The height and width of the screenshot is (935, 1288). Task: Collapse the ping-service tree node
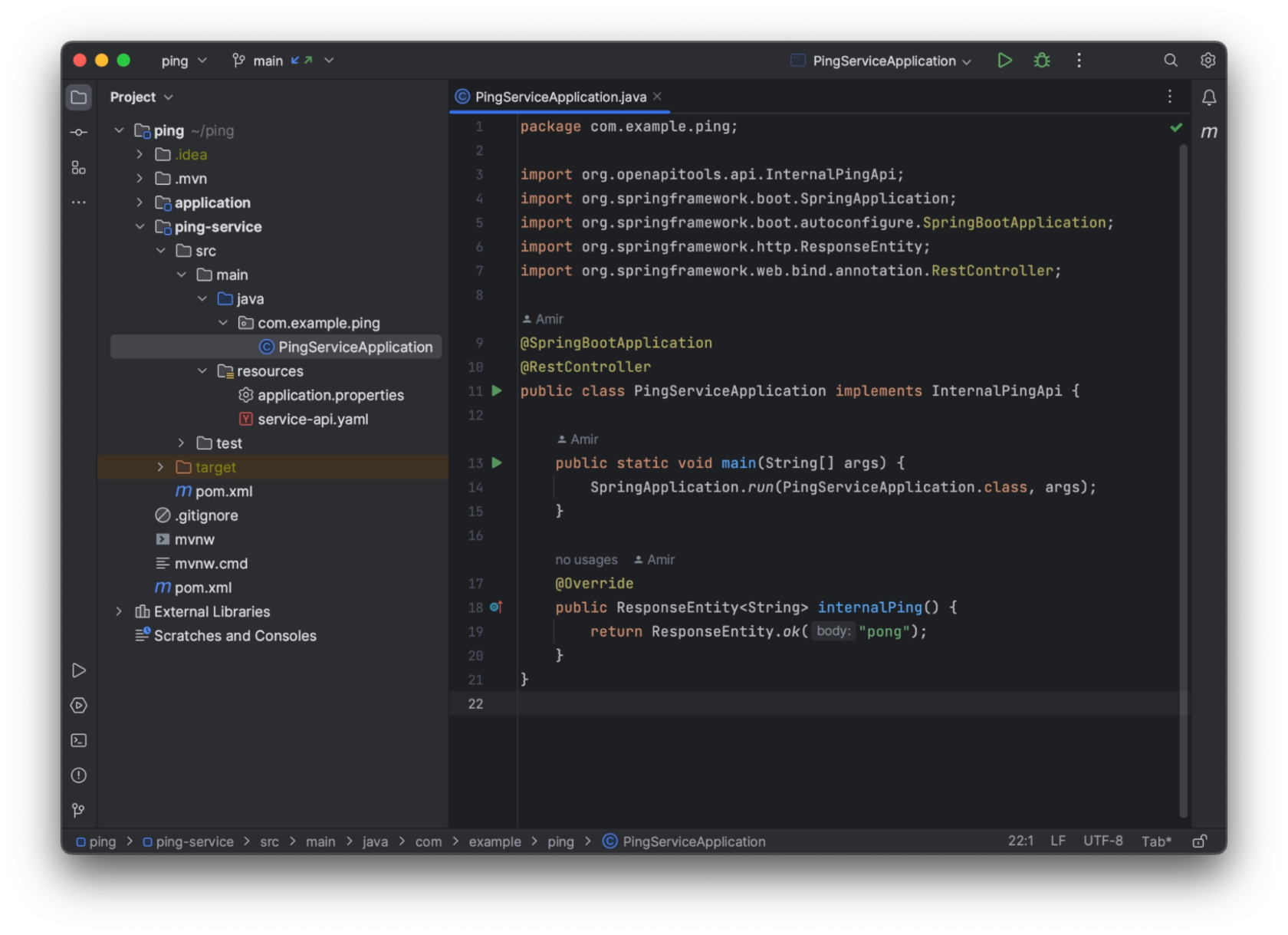click(x=140, y=226)
